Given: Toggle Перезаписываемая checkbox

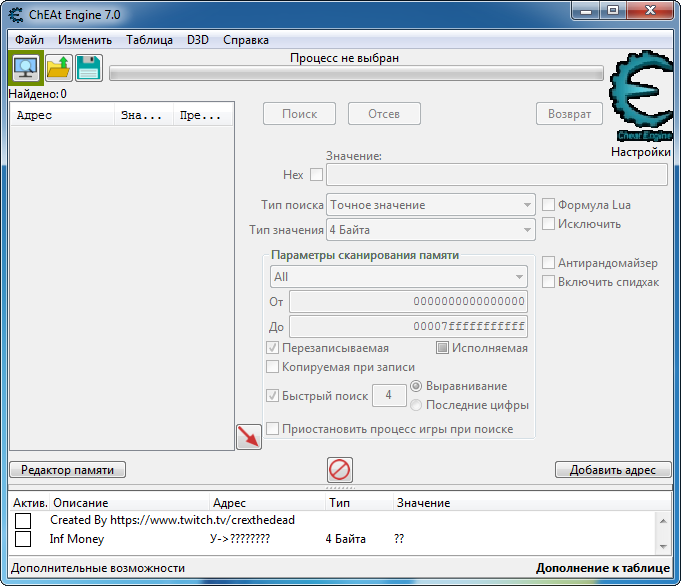Looking at the screenshot, I should pyautogui.click(x=272, y=348).
